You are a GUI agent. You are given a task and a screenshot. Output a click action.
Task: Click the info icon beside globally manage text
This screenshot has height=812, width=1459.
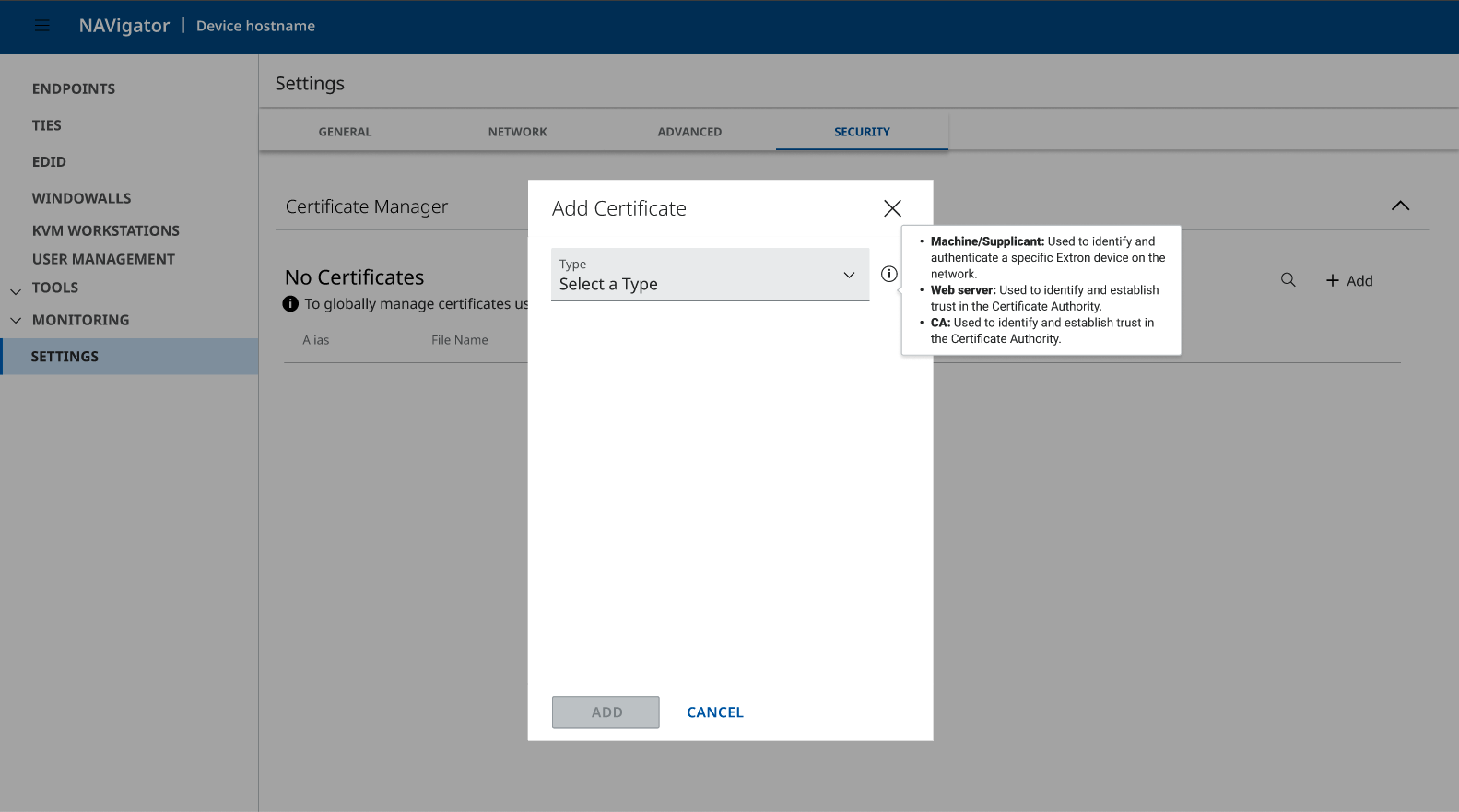[290, 304]
